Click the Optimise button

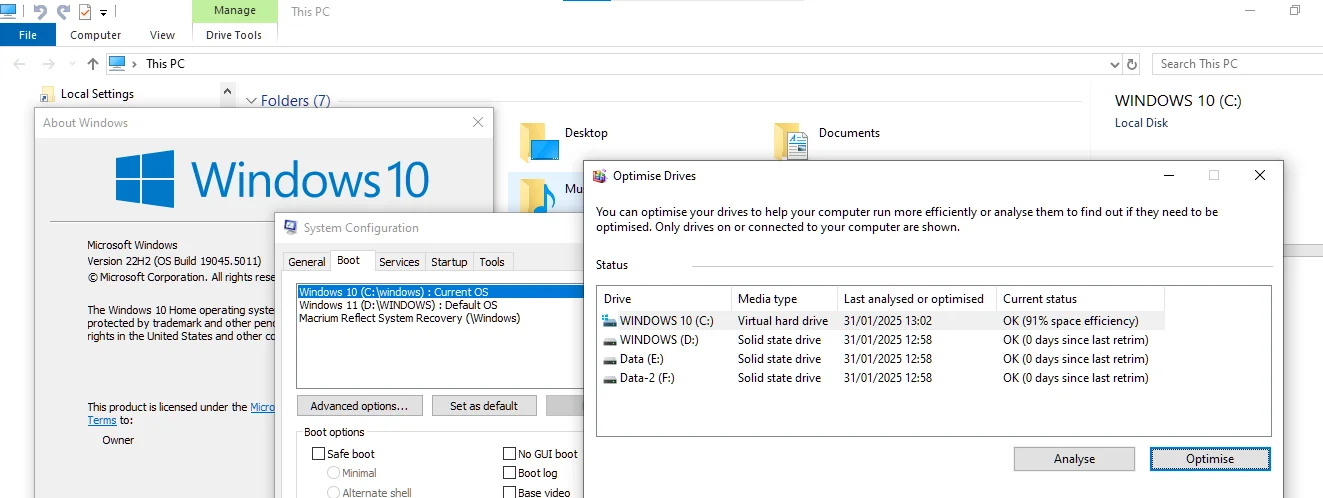click(1210, 459)
